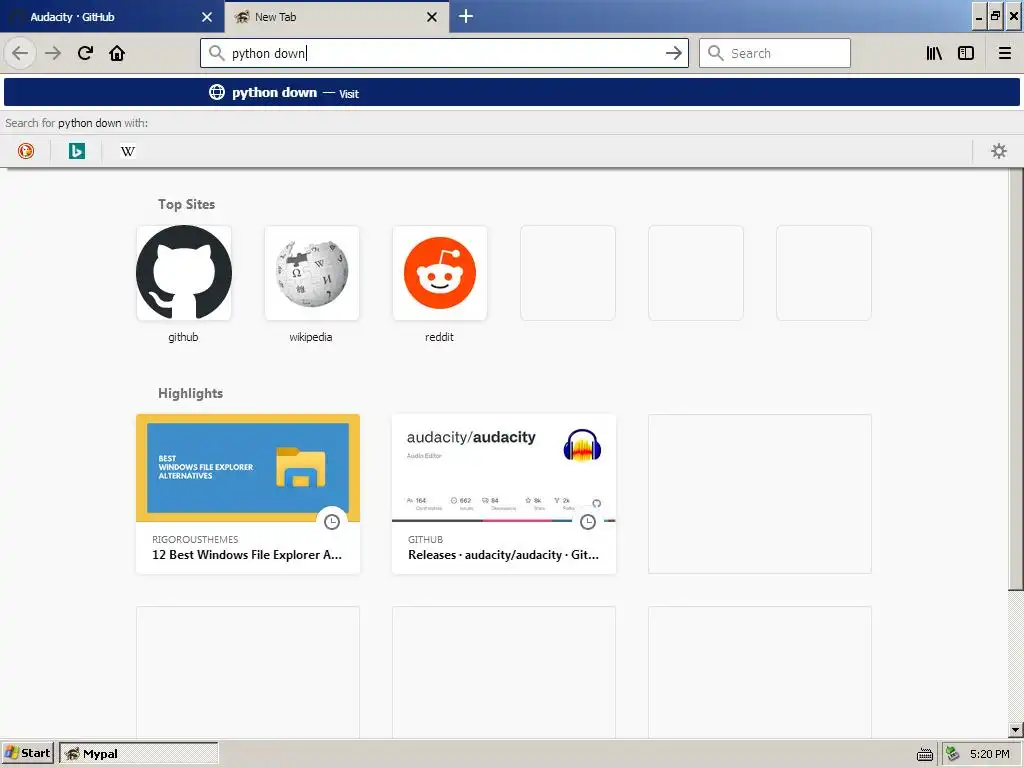Image resolution: width=1024 pixels, height=768 pixels.
Task: Open search settings gear icon
Action: (x=999, y=151)
